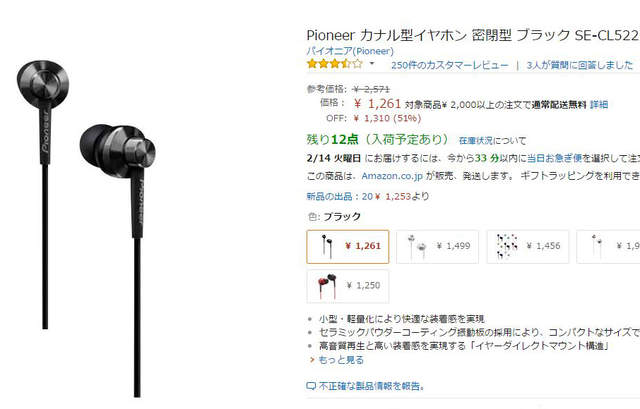This screenshot has width=640, height=409.
Task: Select red color swatch ¥1,250
Action: point(348,286)
